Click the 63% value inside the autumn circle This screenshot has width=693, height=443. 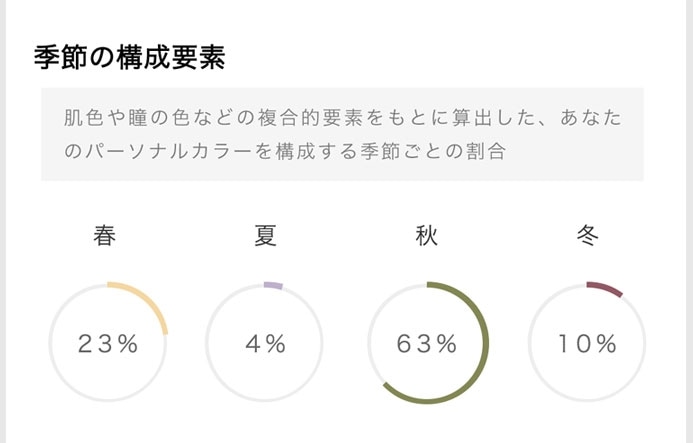coord(427,344)
